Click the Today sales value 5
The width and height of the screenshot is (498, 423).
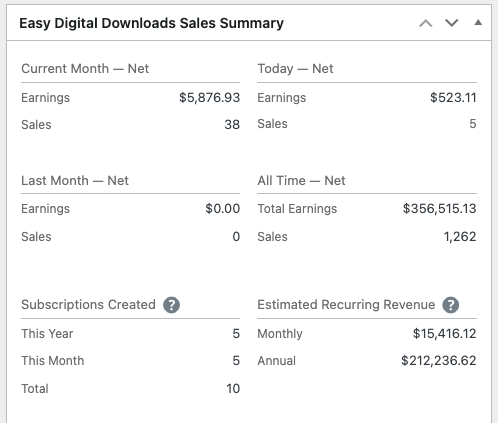pyautogui.click(x=473, y=124)
